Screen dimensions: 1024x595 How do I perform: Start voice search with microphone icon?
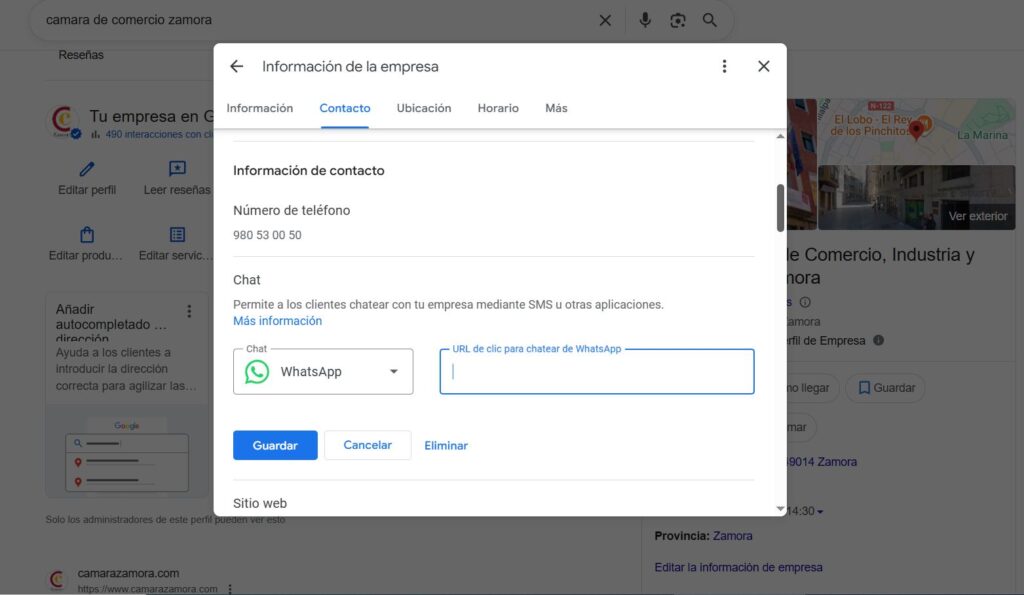pos(645,20)
